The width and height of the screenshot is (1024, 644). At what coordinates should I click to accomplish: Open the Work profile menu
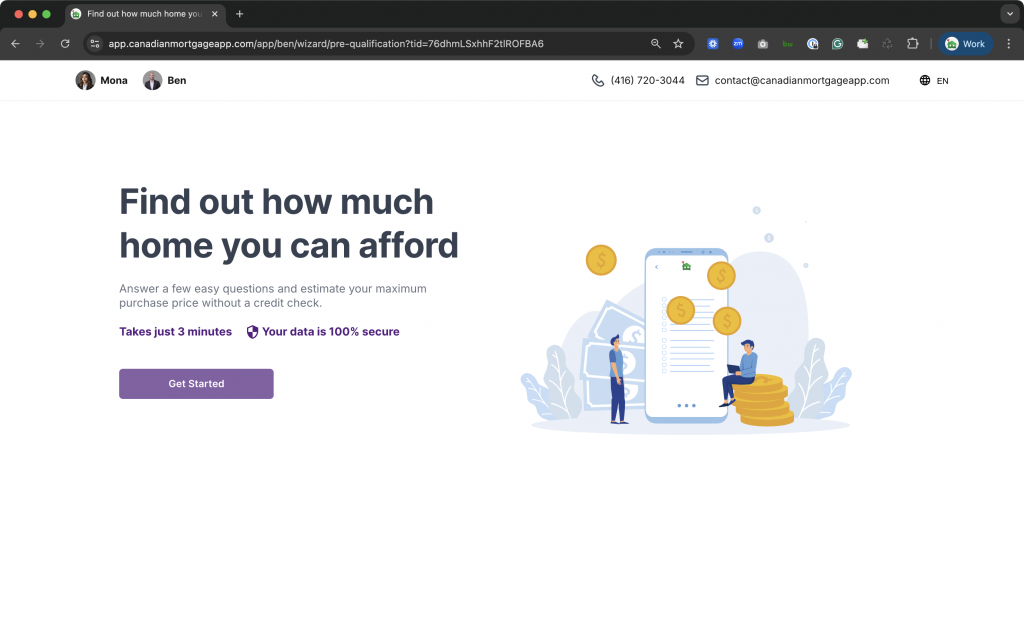click(x=965, y=44)
